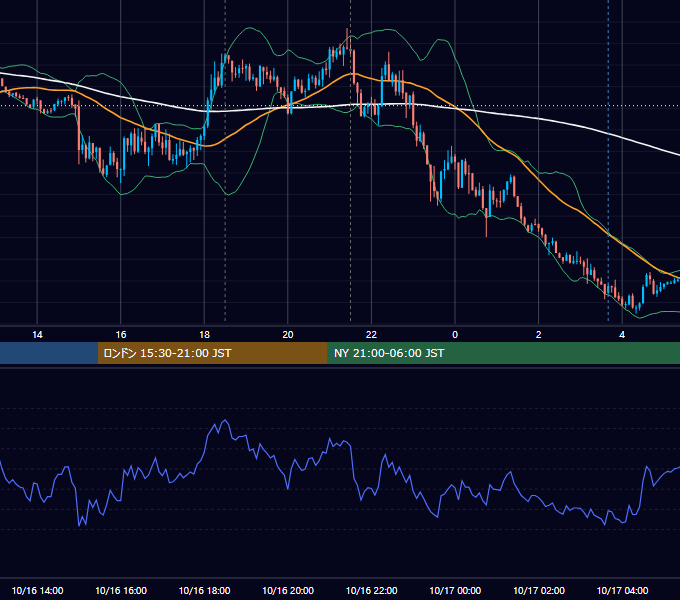Click the hour label 0 on price chart axis
The width and height of the screenshot is (680, 600).
tap(455, 335)
